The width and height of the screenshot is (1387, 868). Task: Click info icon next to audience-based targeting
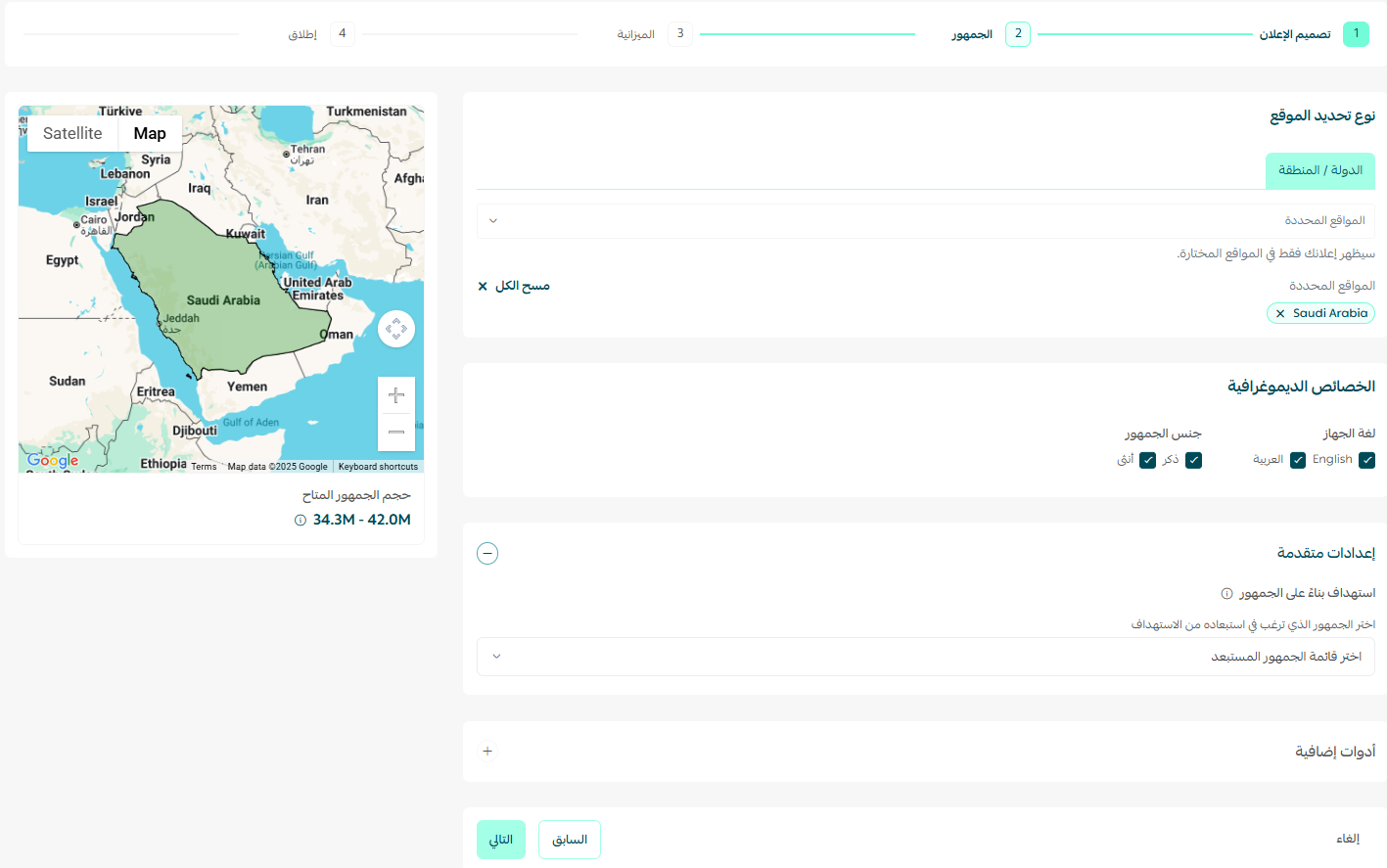point(1226,593)
